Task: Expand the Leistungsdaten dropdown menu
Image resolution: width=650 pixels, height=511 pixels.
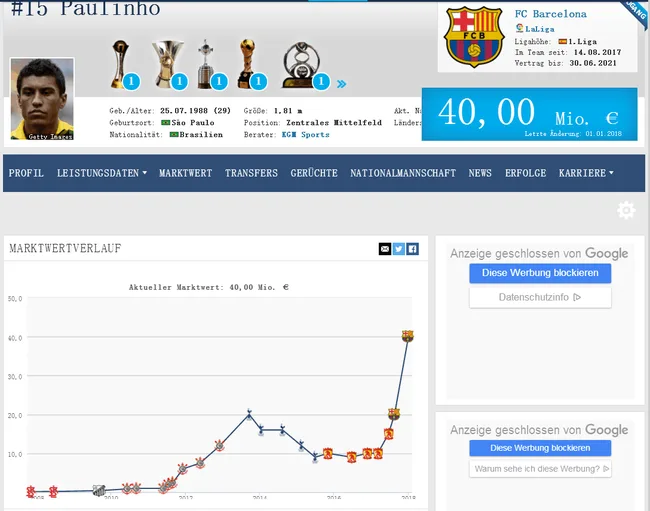Action: pyautogui.click(x=102, y=173)
